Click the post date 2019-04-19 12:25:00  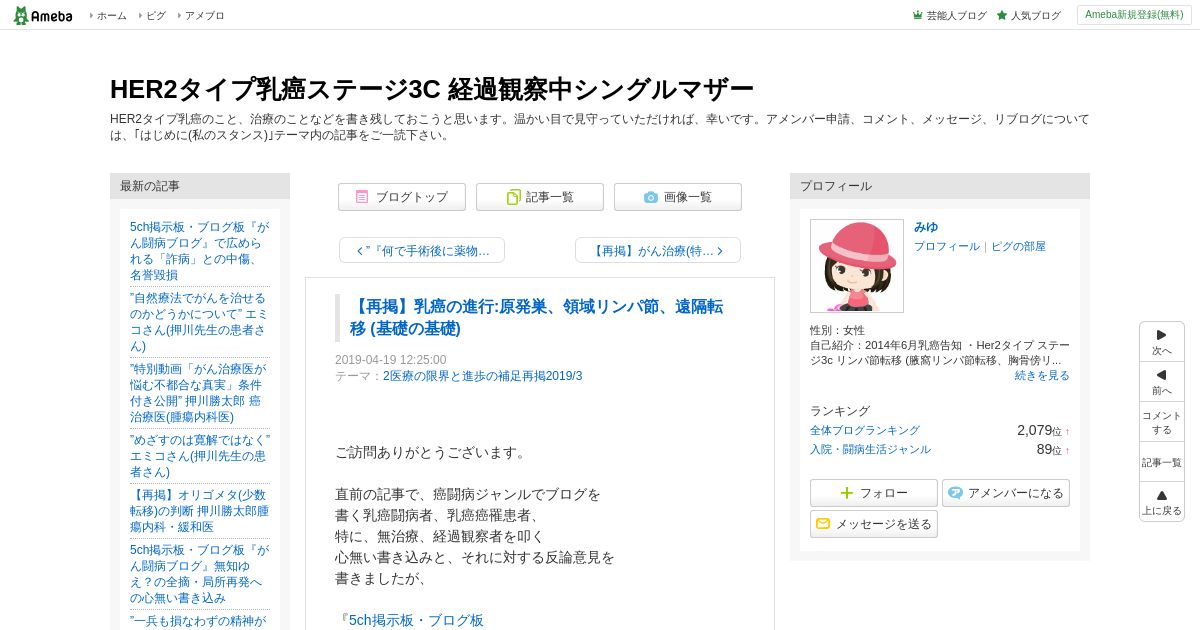tap(391, 360)
